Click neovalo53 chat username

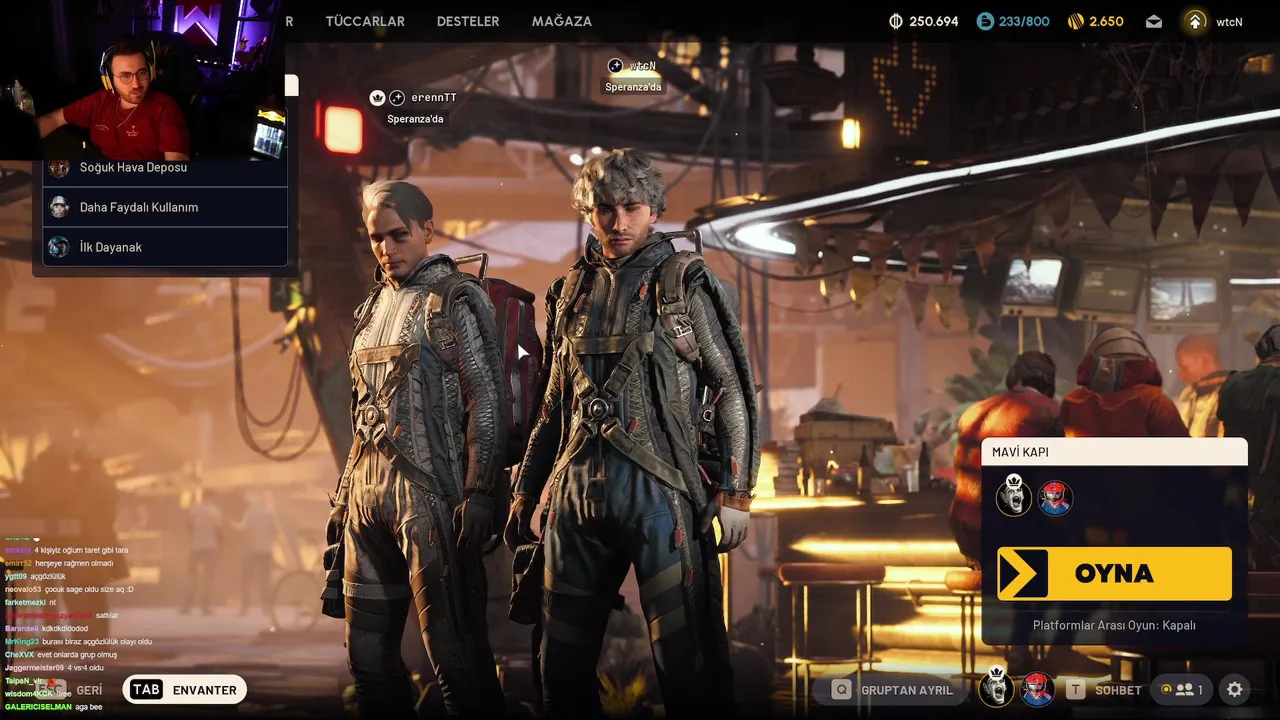click(22, 589)
